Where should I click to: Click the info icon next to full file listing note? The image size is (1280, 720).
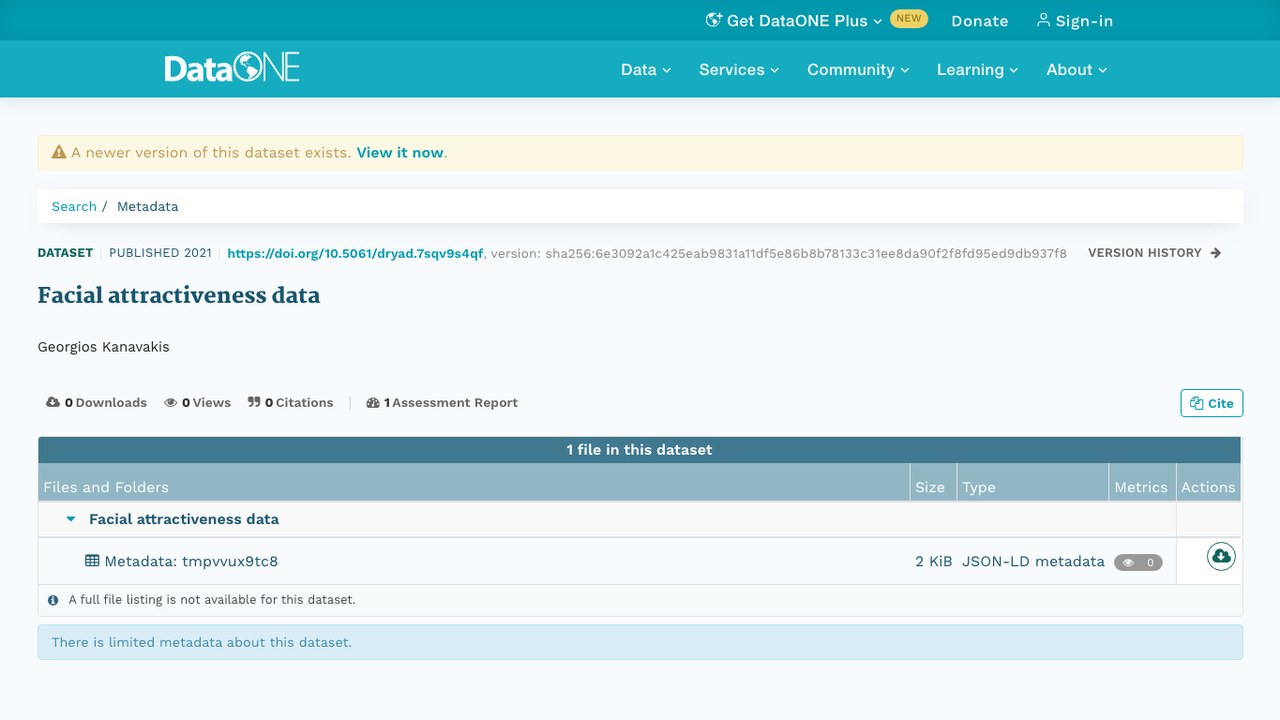click(53, 600)
